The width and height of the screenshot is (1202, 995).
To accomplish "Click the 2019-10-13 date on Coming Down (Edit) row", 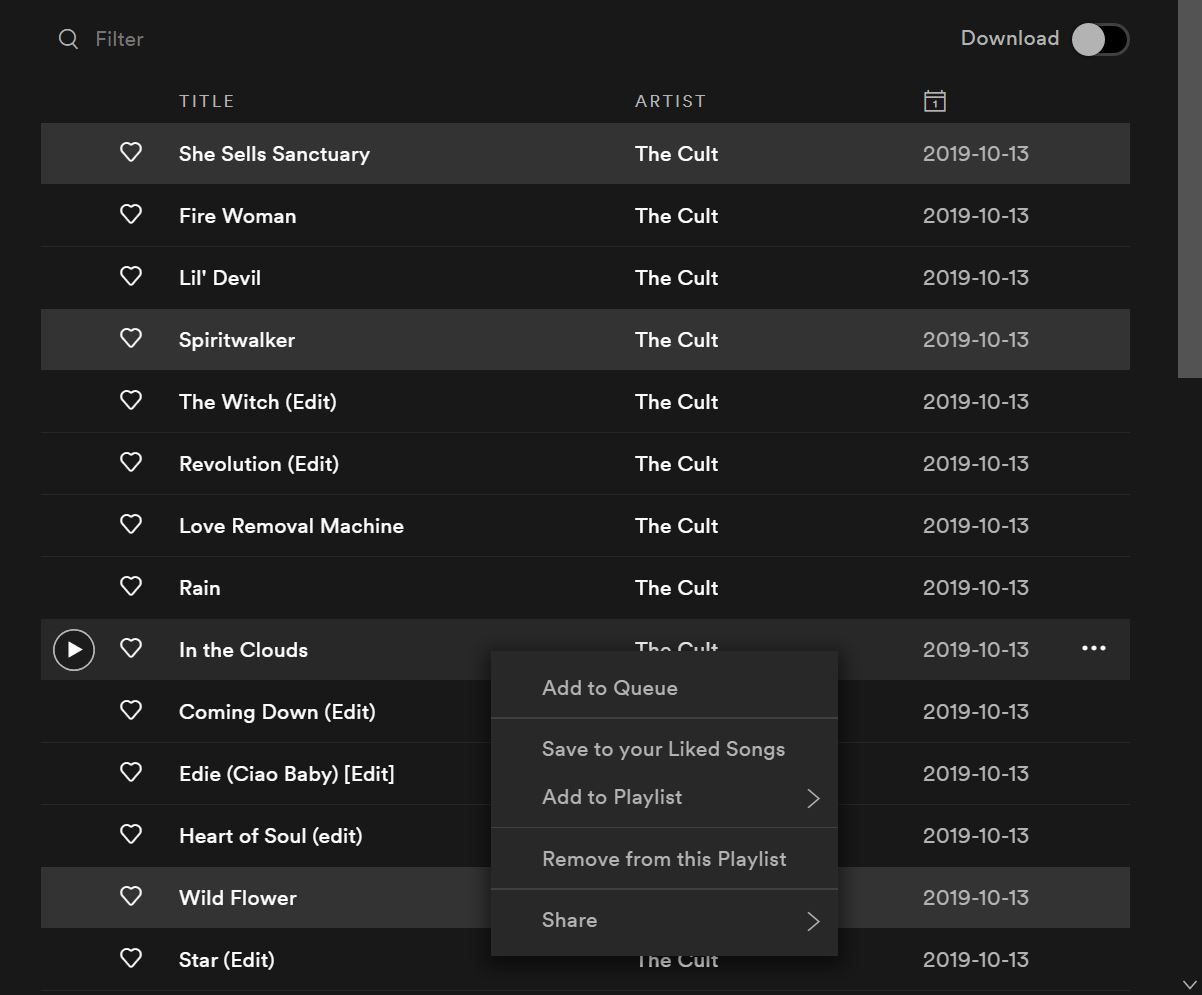I will (x=976, y=712).
